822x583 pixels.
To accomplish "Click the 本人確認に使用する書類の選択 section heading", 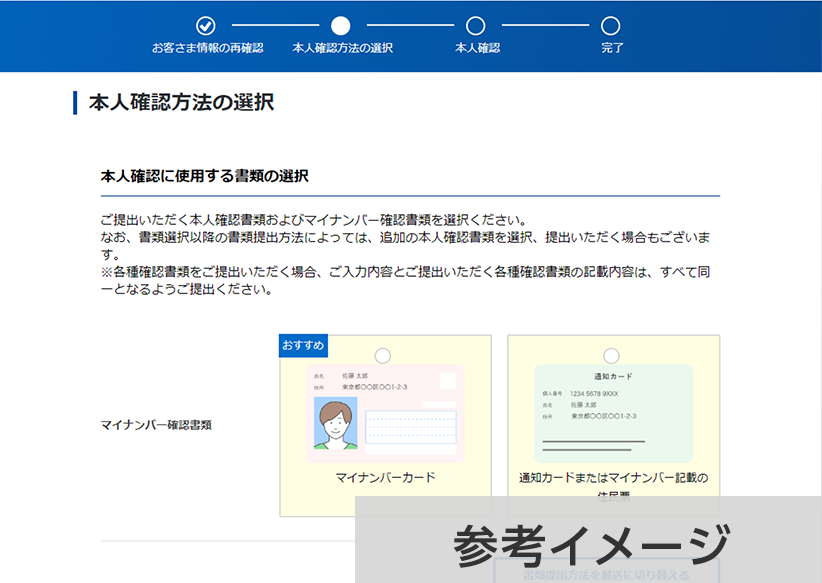I will click(x=205, y=176).
